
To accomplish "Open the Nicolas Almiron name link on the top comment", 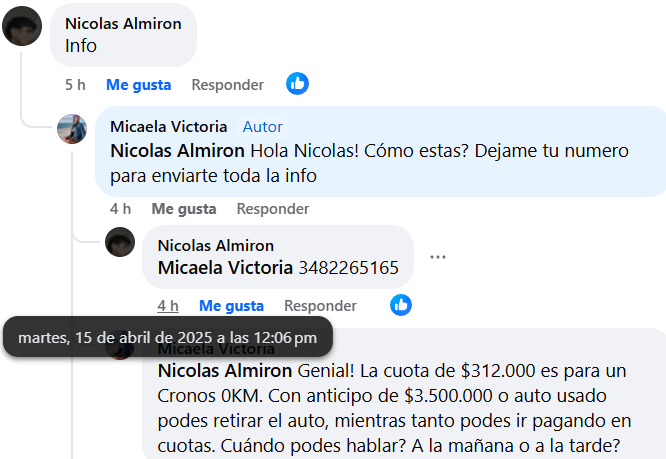I will (x=123, y=24).
